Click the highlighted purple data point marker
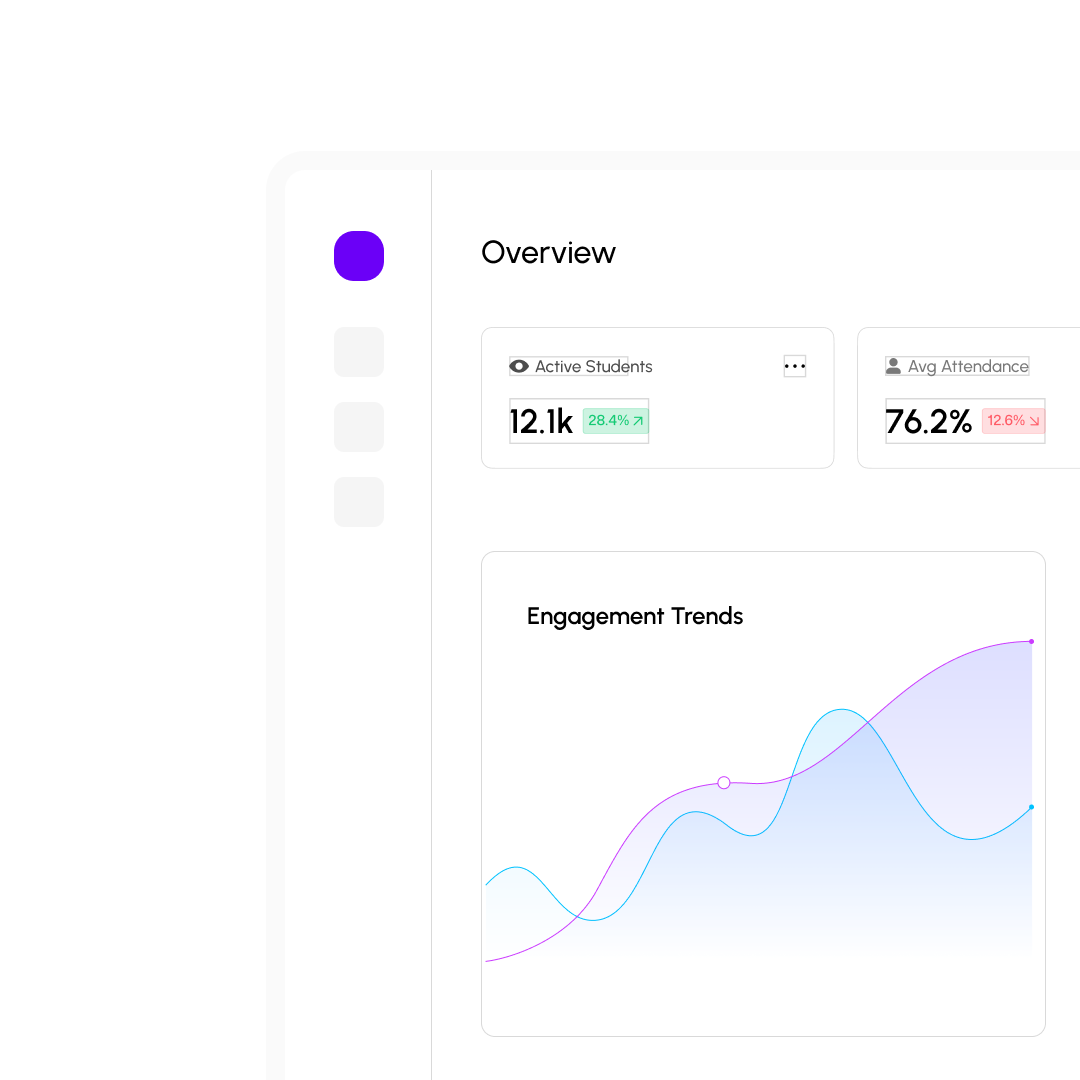This screenshot has width=1080, height=1080. (x=723, y=783)
